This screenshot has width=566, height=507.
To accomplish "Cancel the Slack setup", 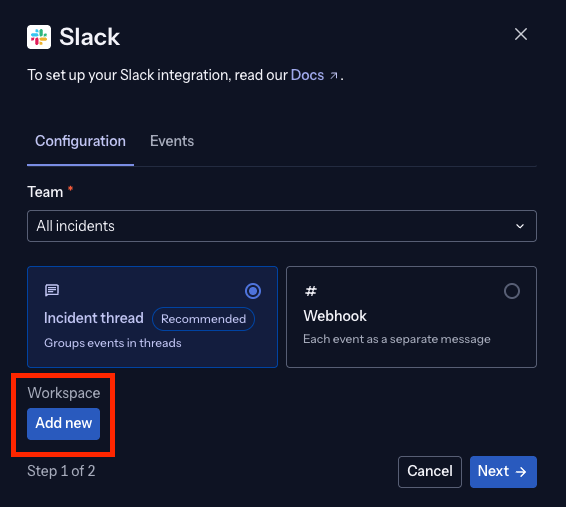I will pyautogui.click(x=430, y=472).
